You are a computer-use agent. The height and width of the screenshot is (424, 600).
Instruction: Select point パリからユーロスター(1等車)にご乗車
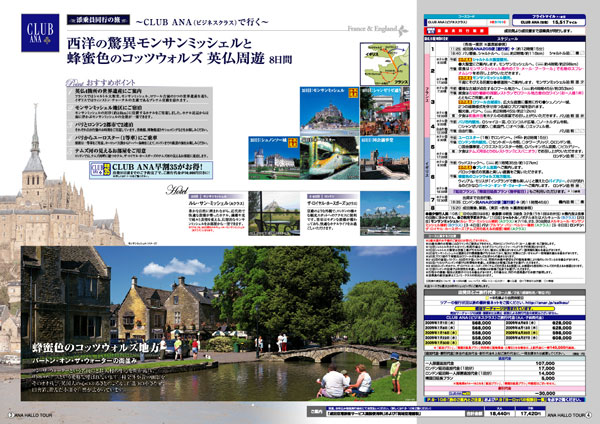click(116, 138)
